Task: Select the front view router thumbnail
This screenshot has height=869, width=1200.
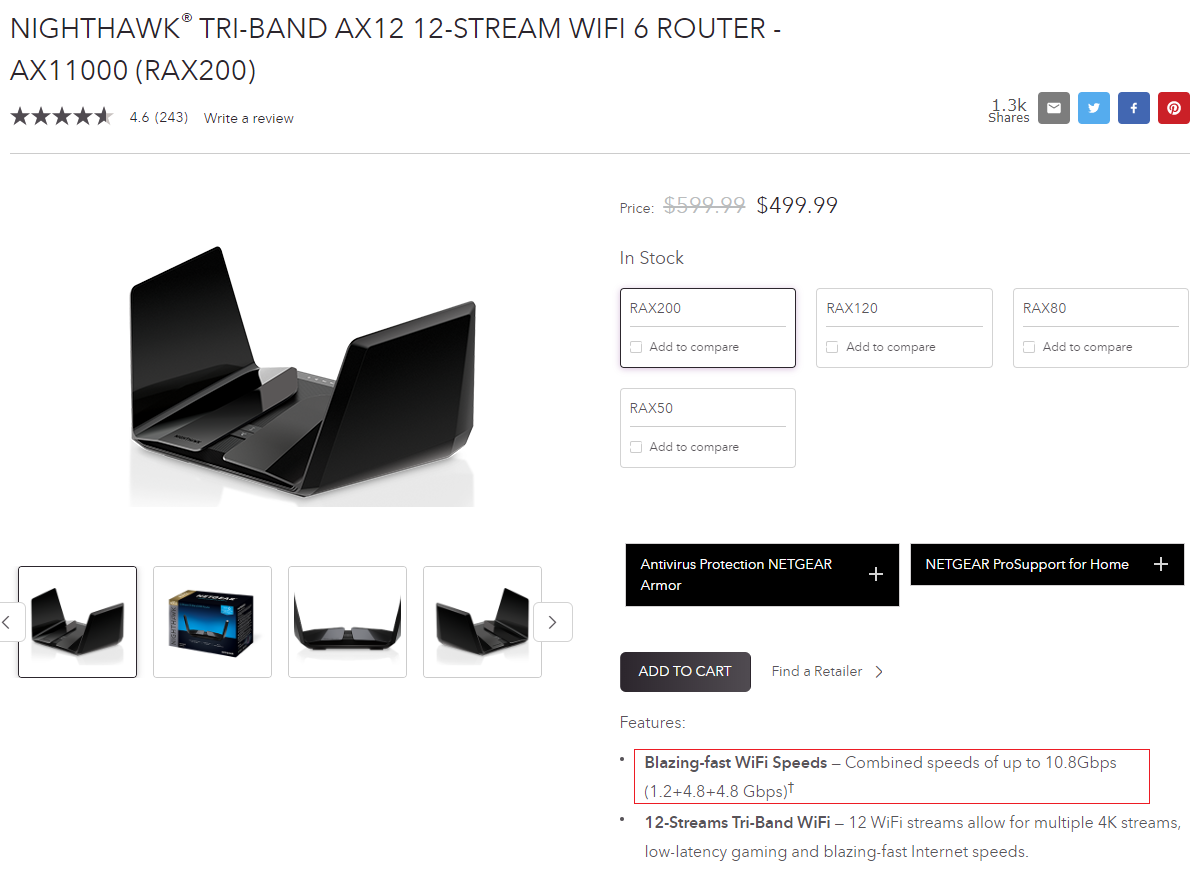Action: click(347, 622)
